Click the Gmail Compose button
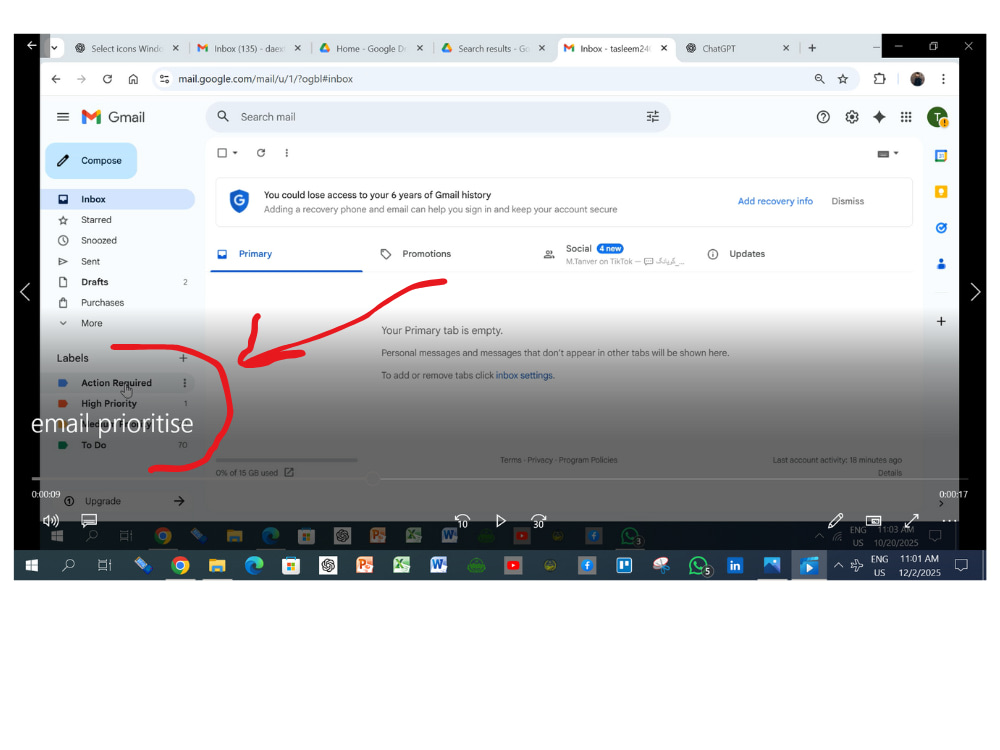Viewport: 1000px width, 750px height. [91, 161]
